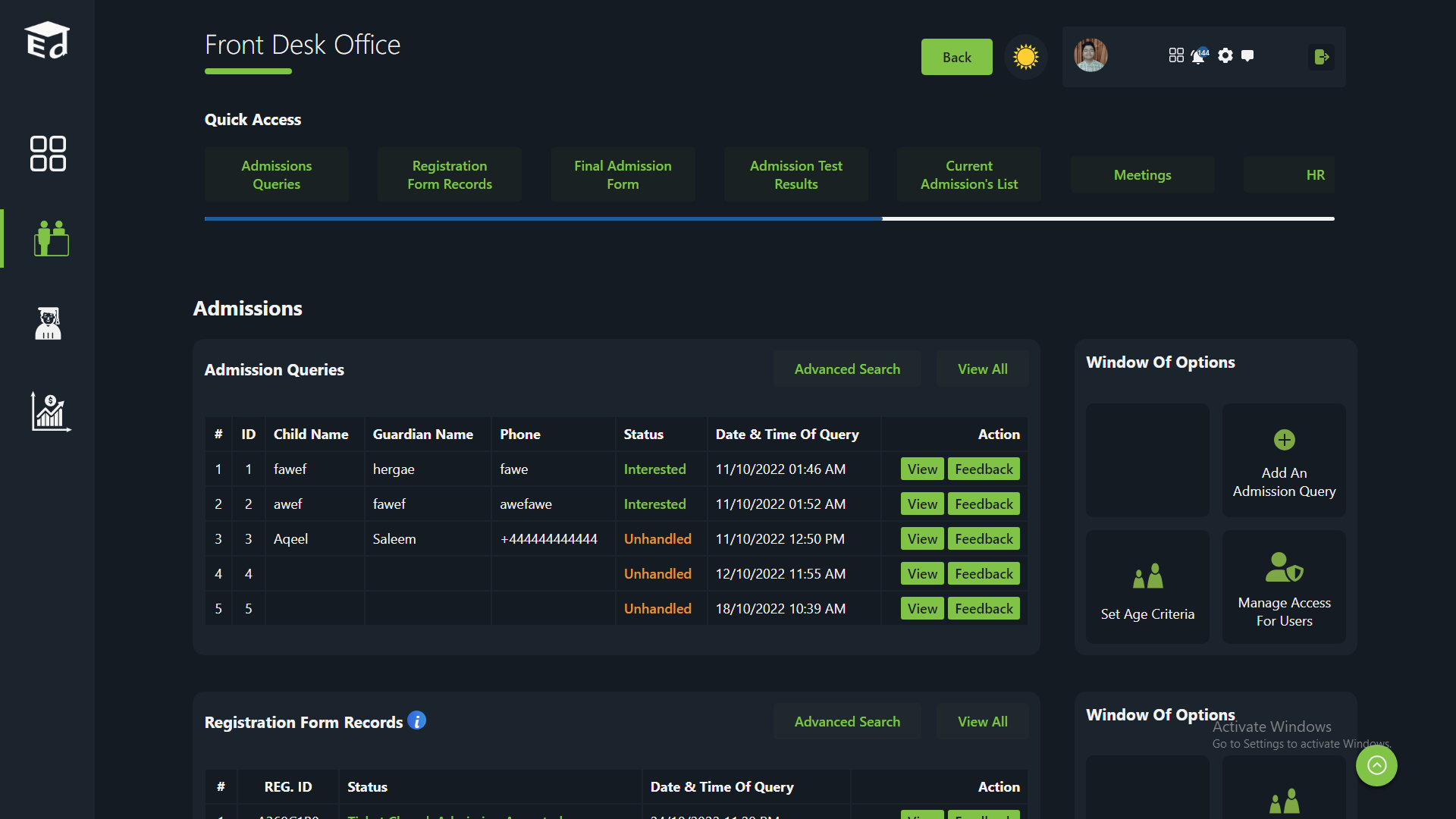Open Admission Test Results quick access tab

(795, 174)
